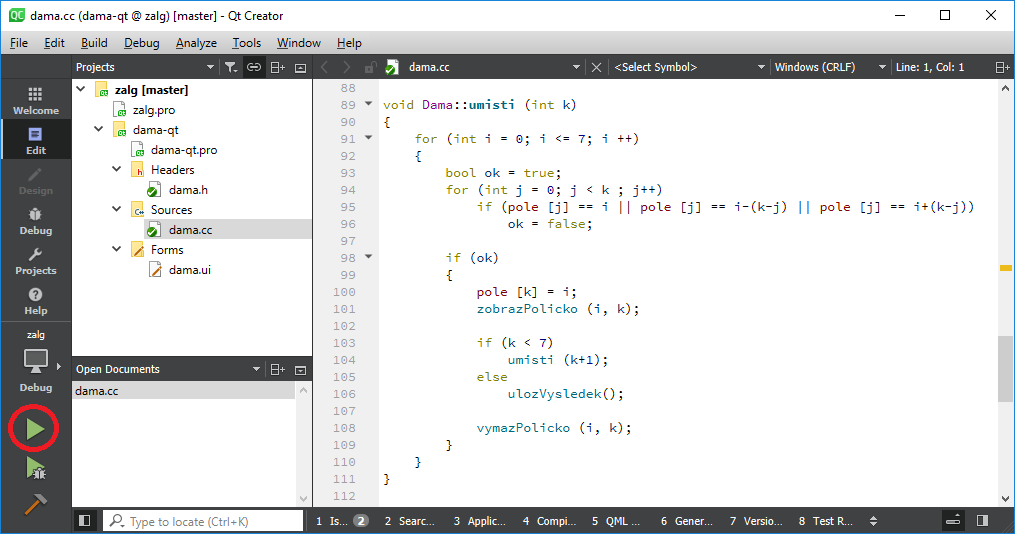This screenshot has width=1015, height=534.
Task: Toggle synchronize with editor link icon
Action: click(x=254, y=67)
